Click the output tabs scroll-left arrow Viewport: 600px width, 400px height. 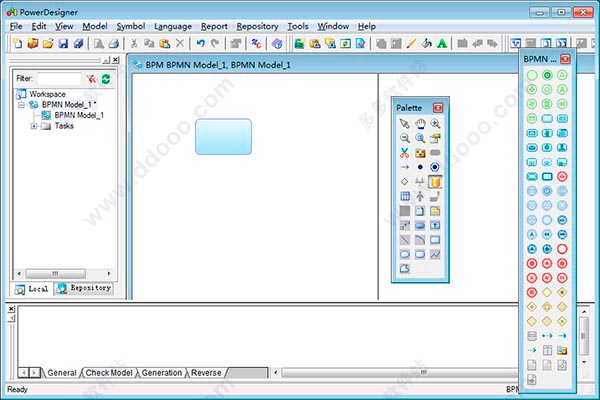tap(24, 372)
